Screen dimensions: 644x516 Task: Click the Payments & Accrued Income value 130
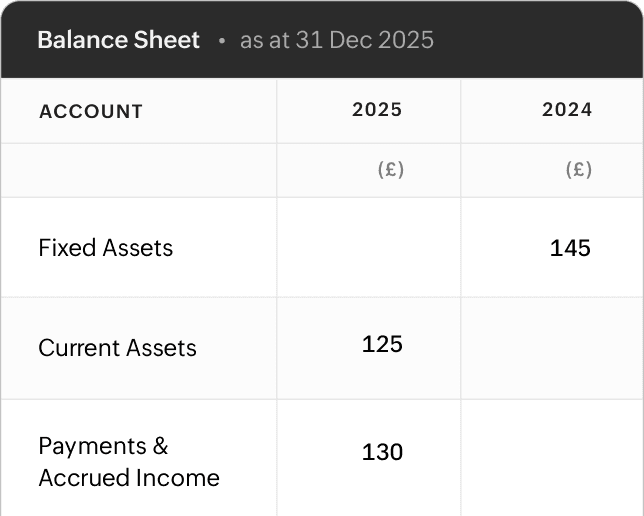coord(382,452)
